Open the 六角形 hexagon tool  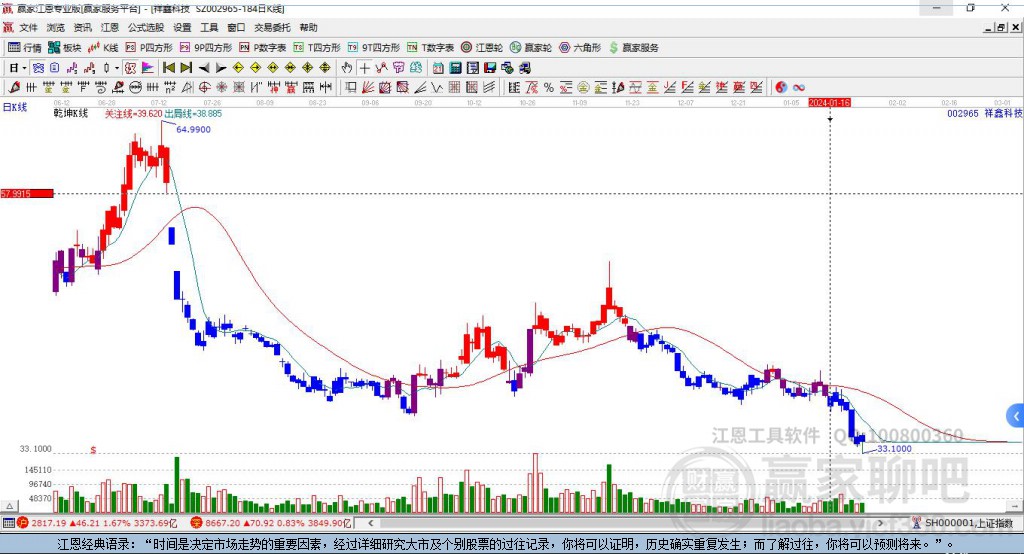click(x=580, y=48)
